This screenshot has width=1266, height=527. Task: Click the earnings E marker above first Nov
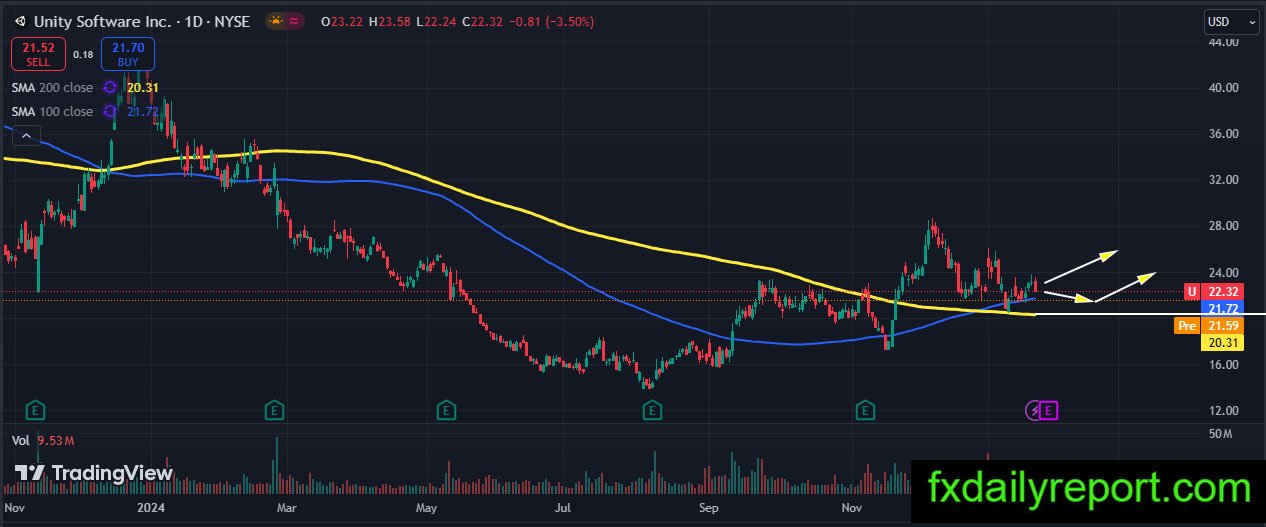(x=36, y=409)
